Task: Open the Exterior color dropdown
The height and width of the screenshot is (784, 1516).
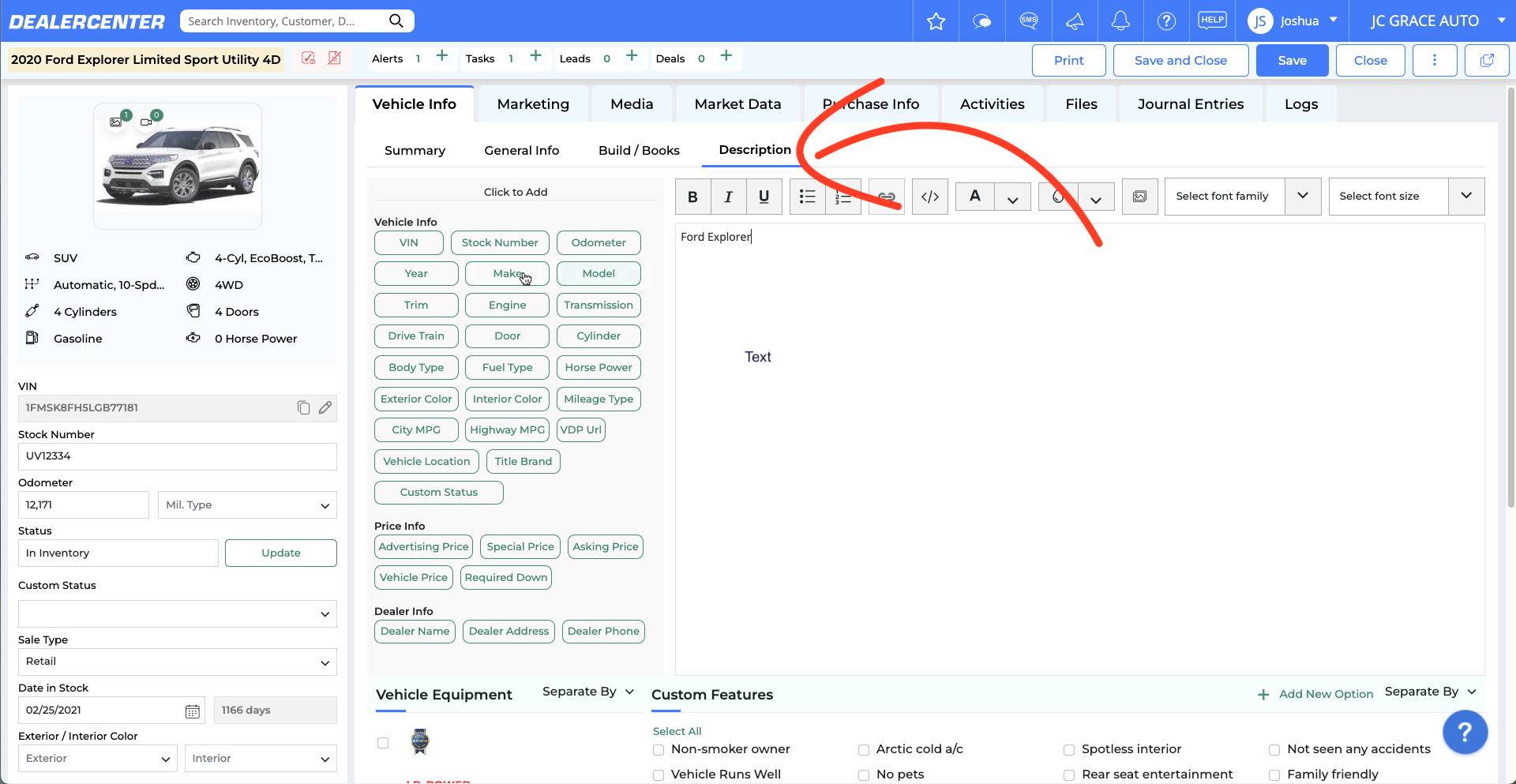Action: pos(98,759)
